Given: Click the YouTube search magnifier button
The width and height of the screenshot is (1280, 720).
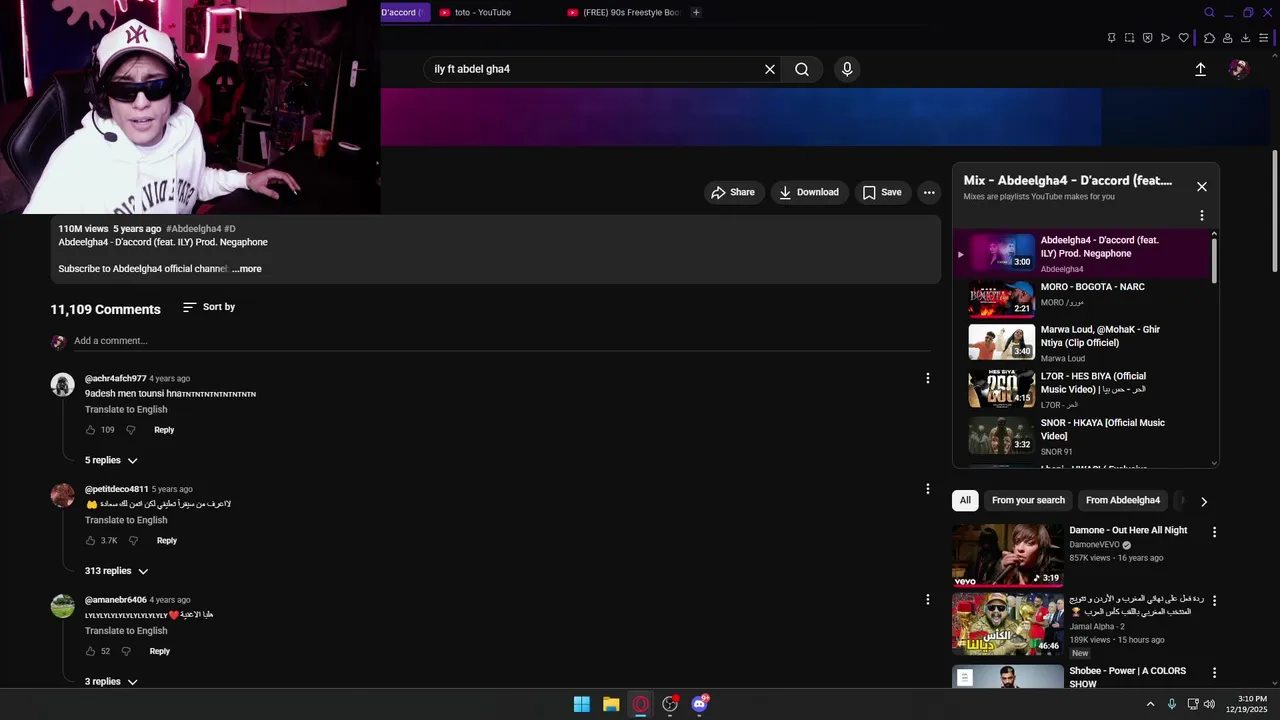Looking at the screenshot, I should pos(802,69).
